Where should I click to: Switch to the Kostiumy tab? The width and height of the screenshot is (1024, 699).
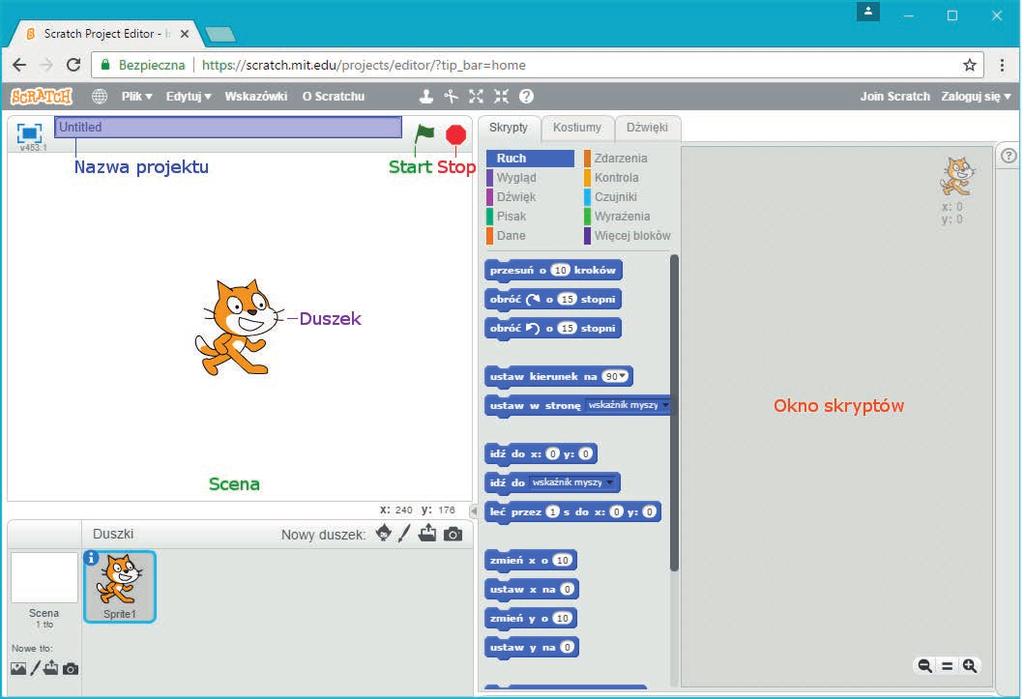click(577, 127)
